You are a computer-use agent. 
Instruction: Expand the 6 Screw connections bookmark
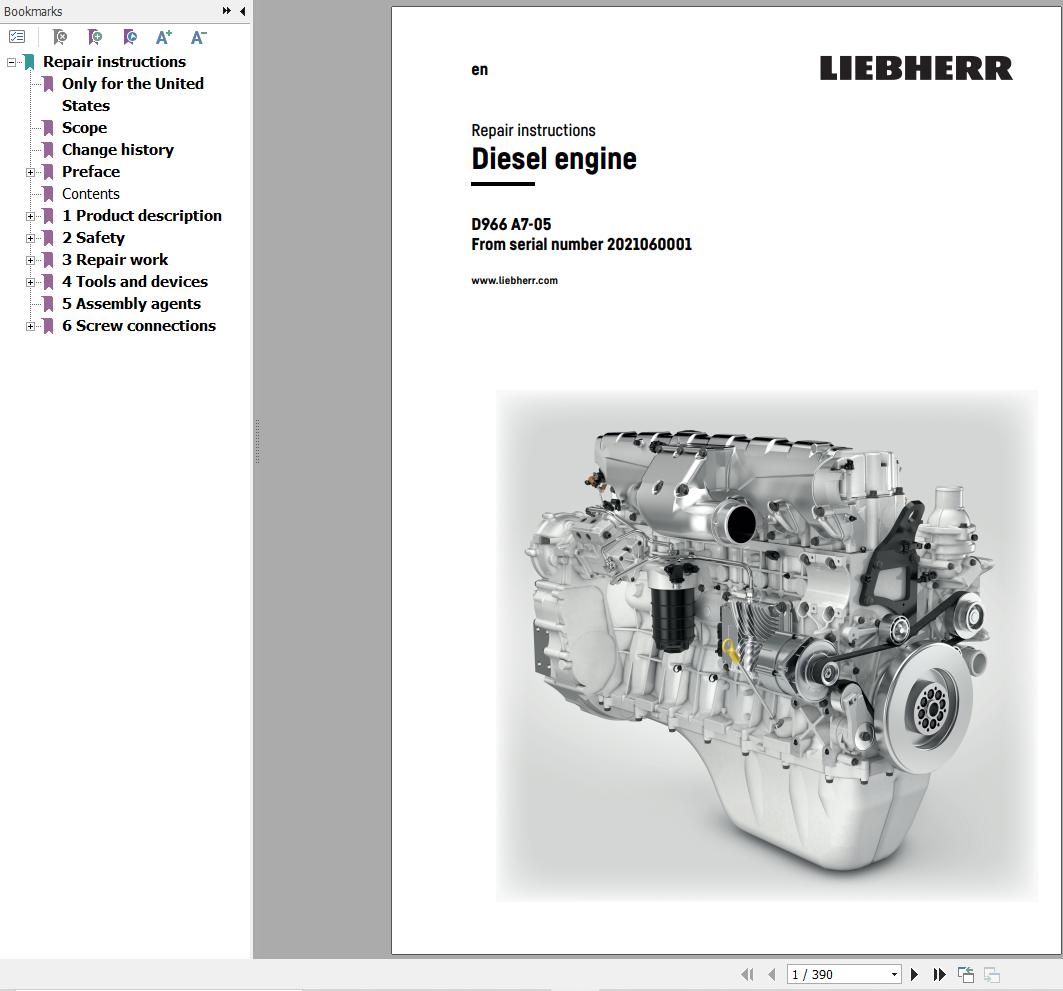[x=31, y=325]
